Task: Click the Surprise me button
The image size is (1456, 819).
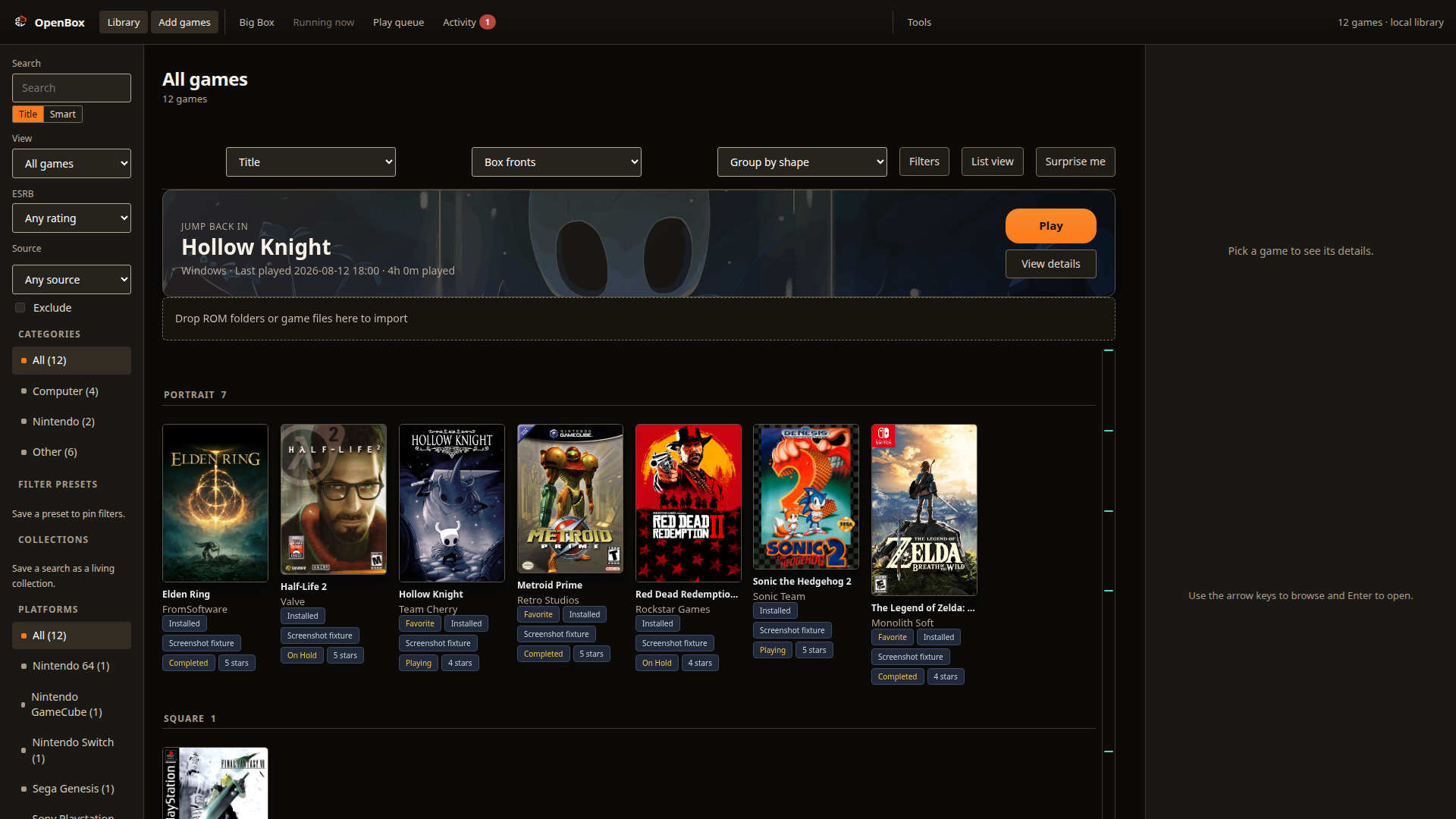Action: pyautogui.click(x=1075, y=162)
